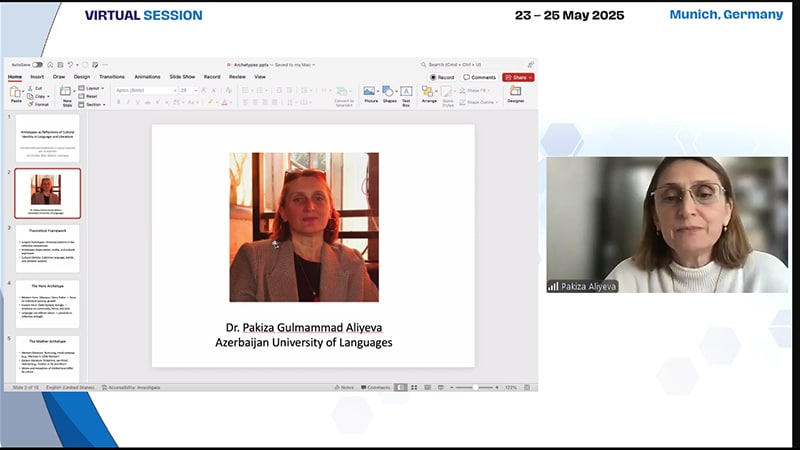Open the Shapes gallery icon

[x=389, y=94]
